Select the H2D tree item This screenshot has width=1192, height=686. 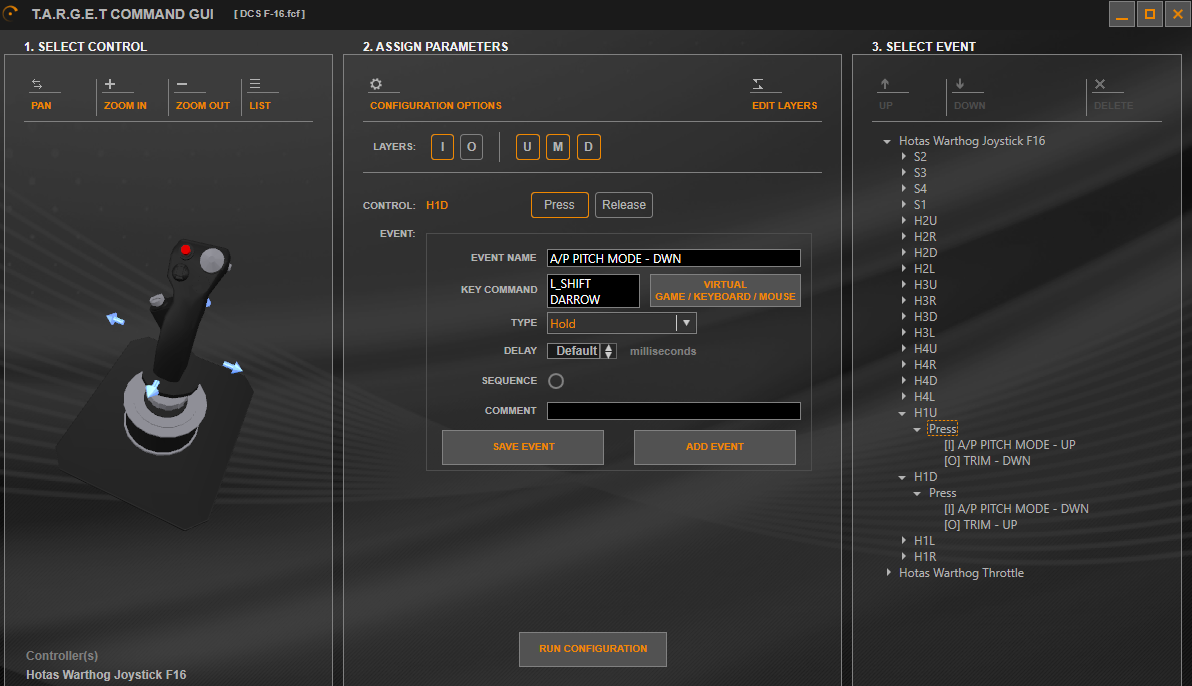pyautogui.click(x=925, y=252)
